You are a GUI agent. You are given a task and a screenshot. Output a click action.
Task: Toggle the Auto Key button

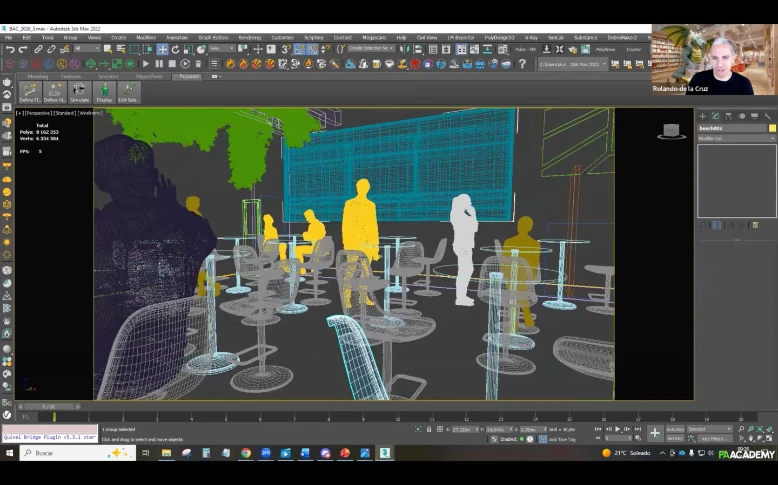point(675,429)
